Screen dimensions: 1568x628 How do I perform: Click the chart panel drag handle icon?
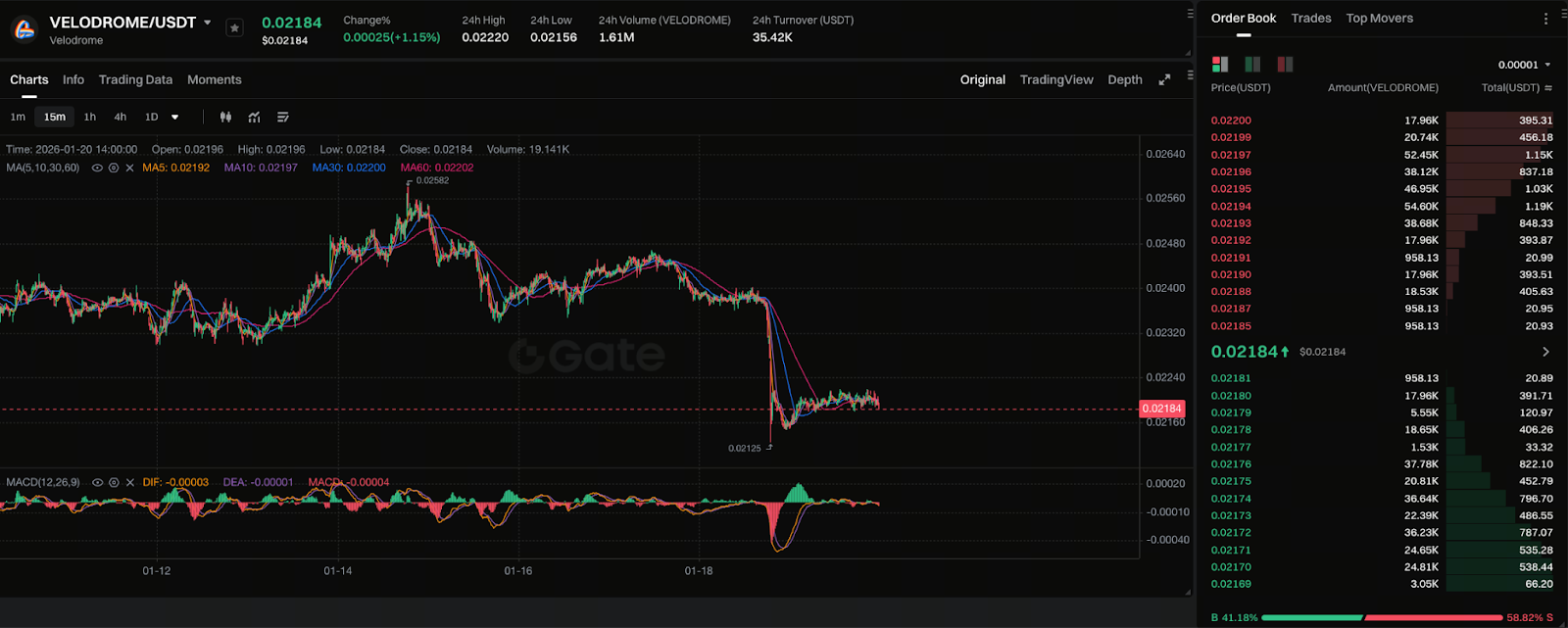(x=1191, y=74)
